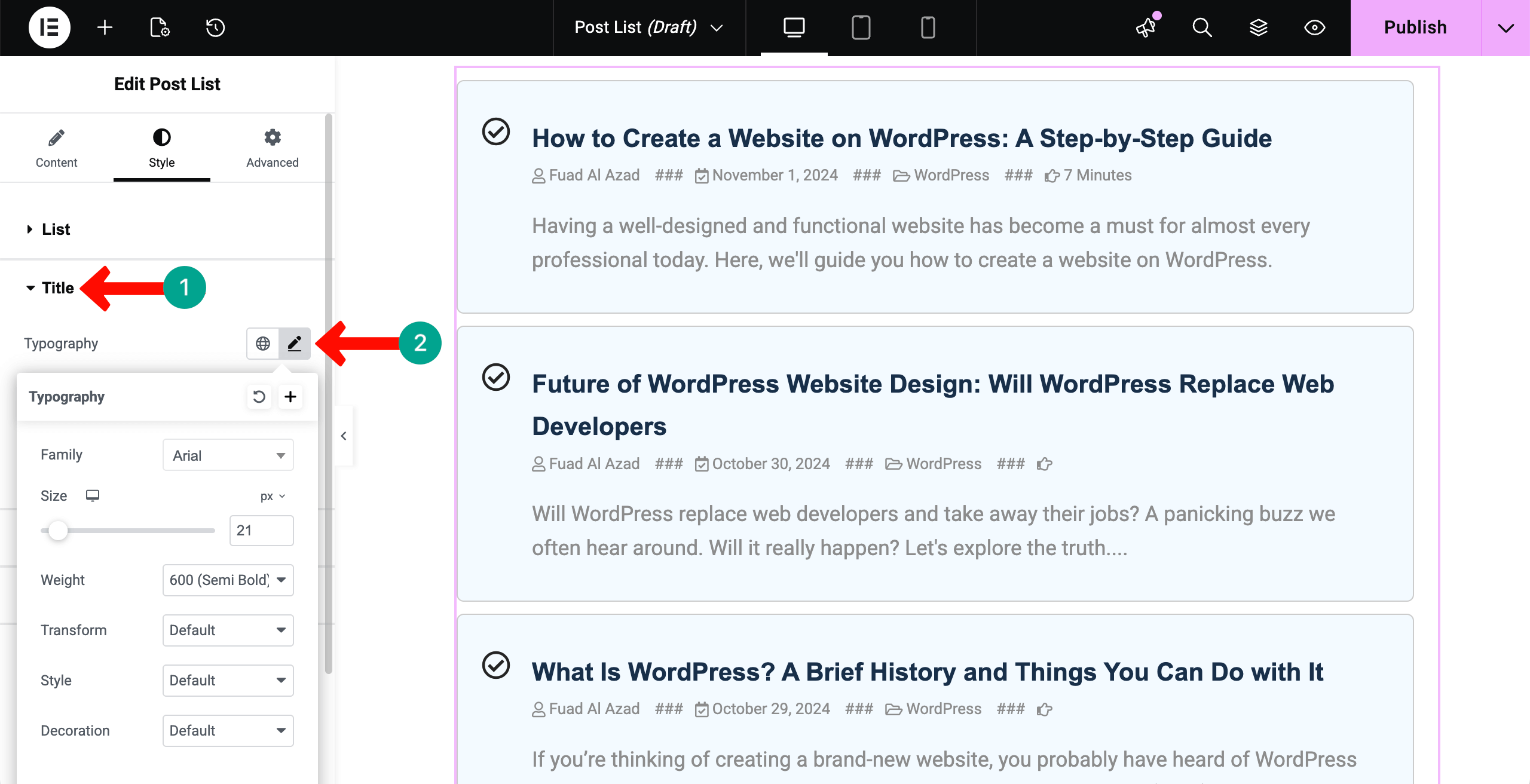
Task: Open the Add Element panel
Action: tap(105, 27)
